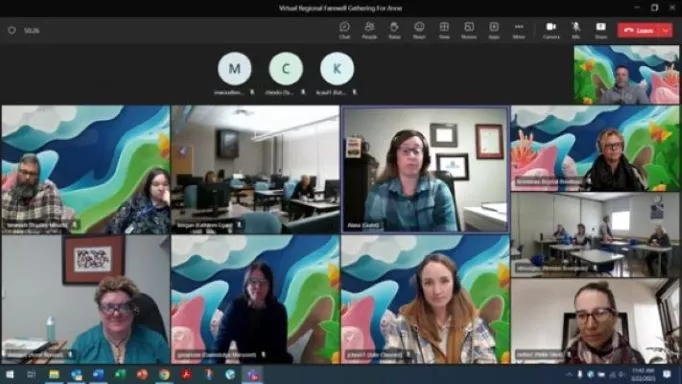682x384 pixels.
Task: Open the Share content tray
Action: [601, 30]
